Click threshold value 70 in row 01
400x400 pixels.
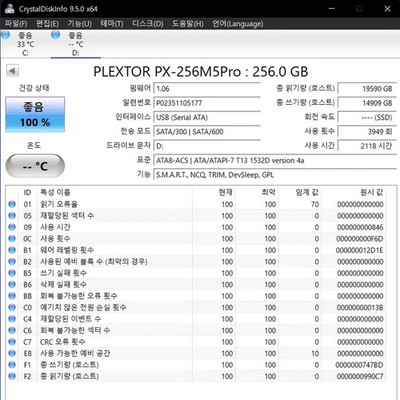click(x=315, y=204)
